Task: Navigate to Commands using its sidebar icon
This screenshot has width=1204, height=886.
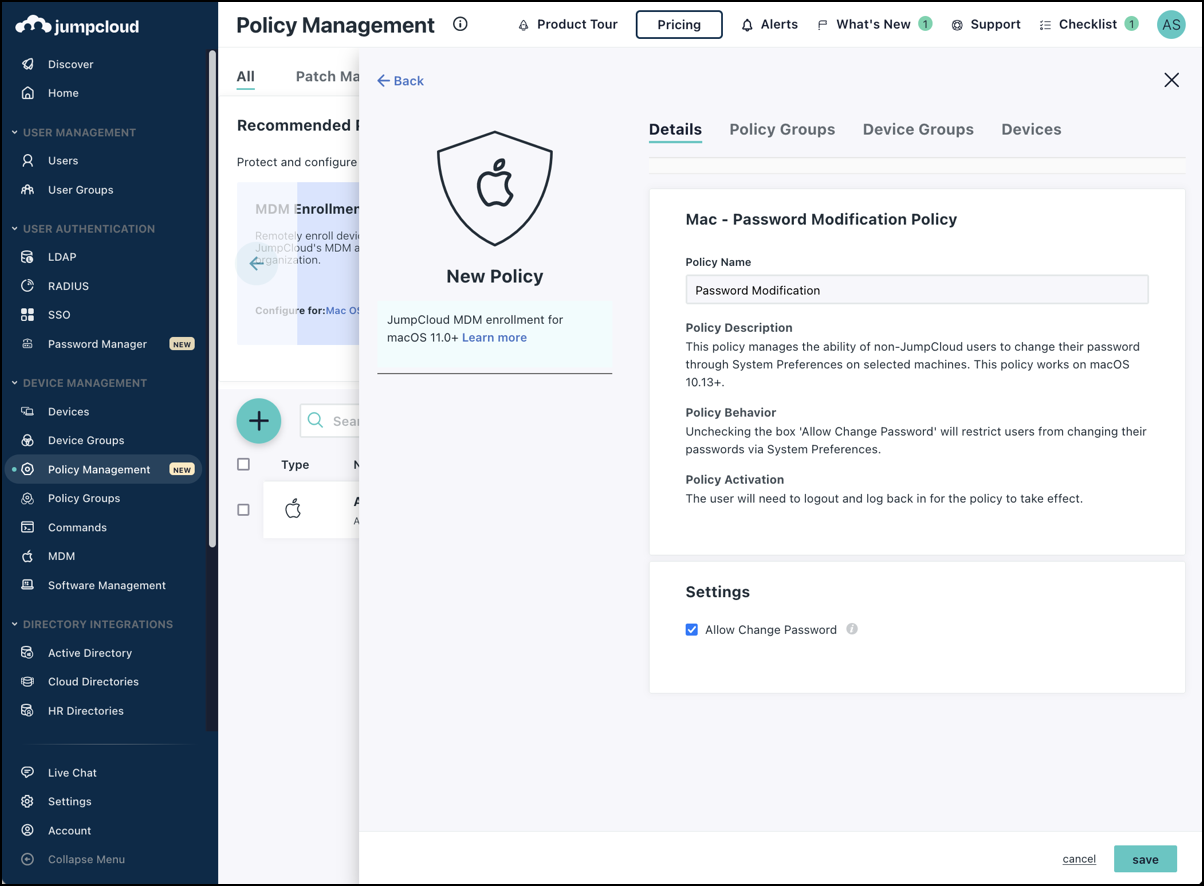Action: coord(77,527)
